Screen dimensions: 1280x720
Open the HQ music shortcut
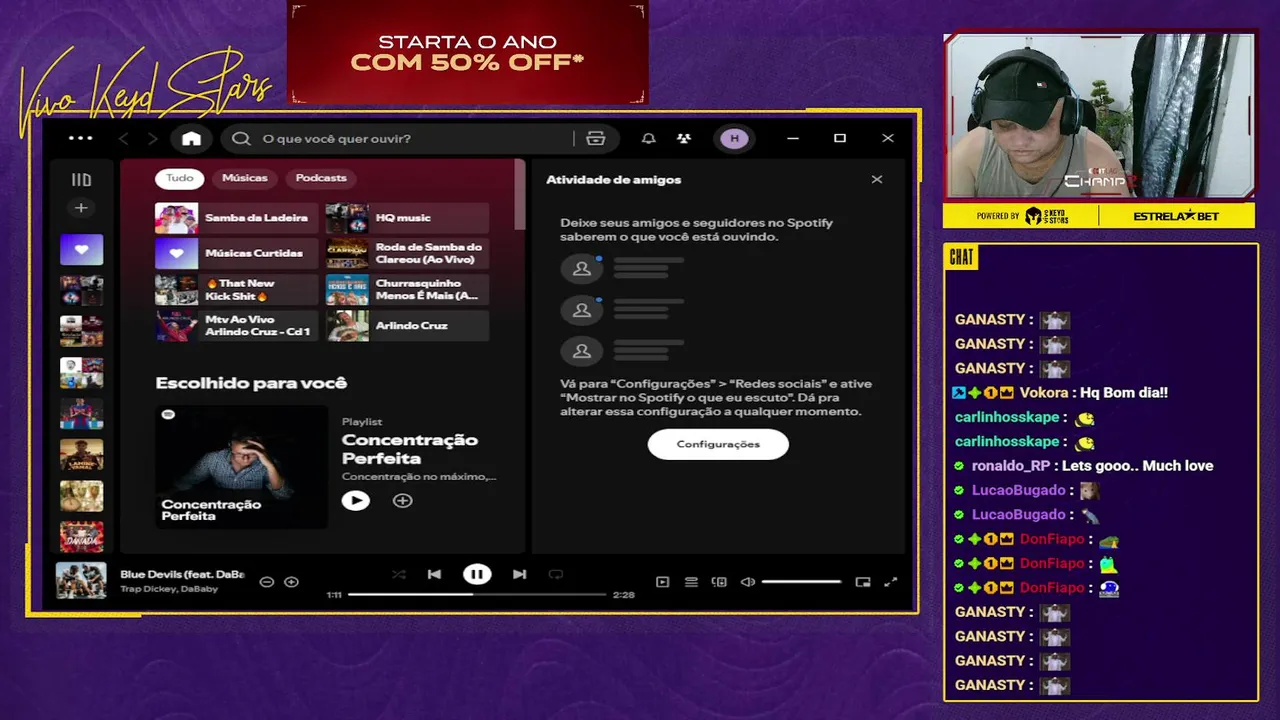[x=407, y=218]
